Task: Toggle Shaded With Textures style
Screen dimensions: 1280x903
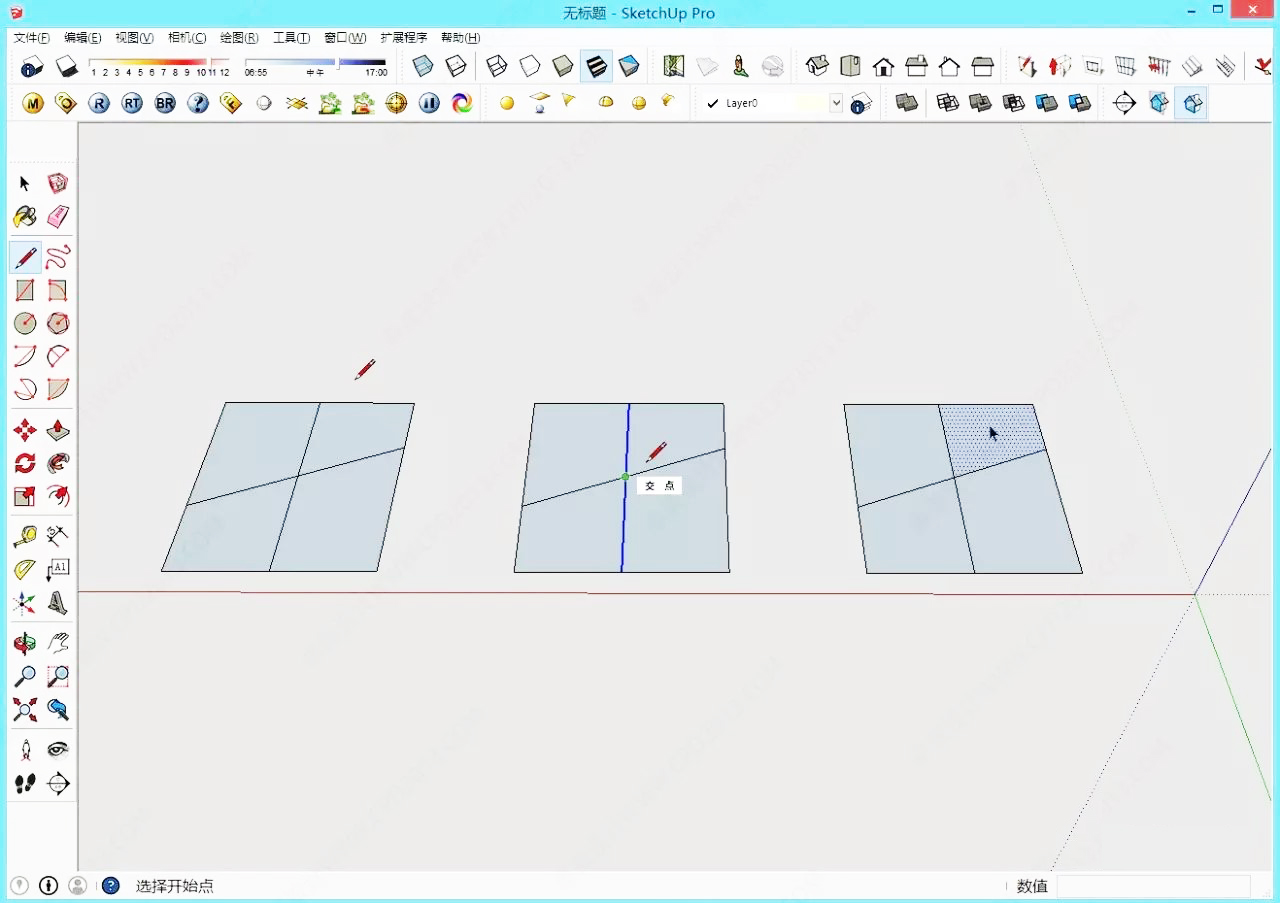Action: pos(596,66)
